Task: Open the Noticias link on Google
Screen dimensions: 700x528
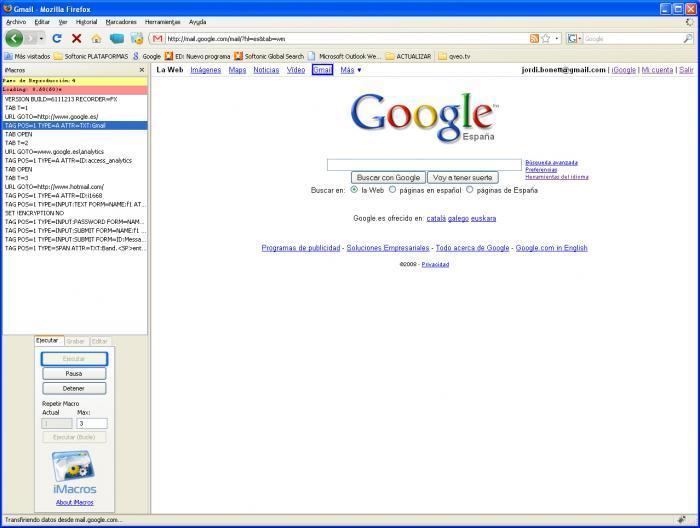Action: click(x=266, y=70)
